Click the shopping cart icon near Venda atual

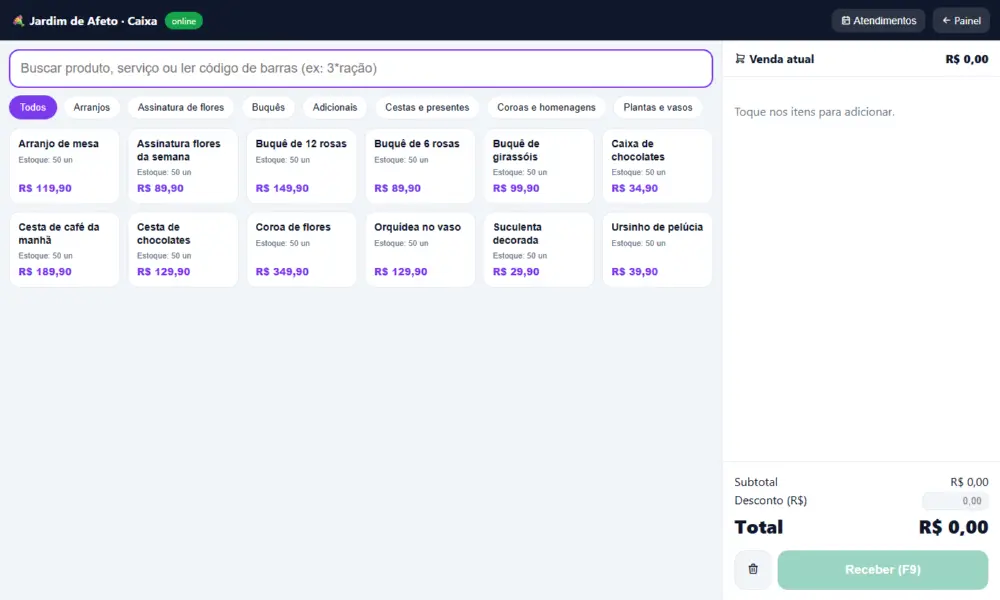(x=740, y=59)
